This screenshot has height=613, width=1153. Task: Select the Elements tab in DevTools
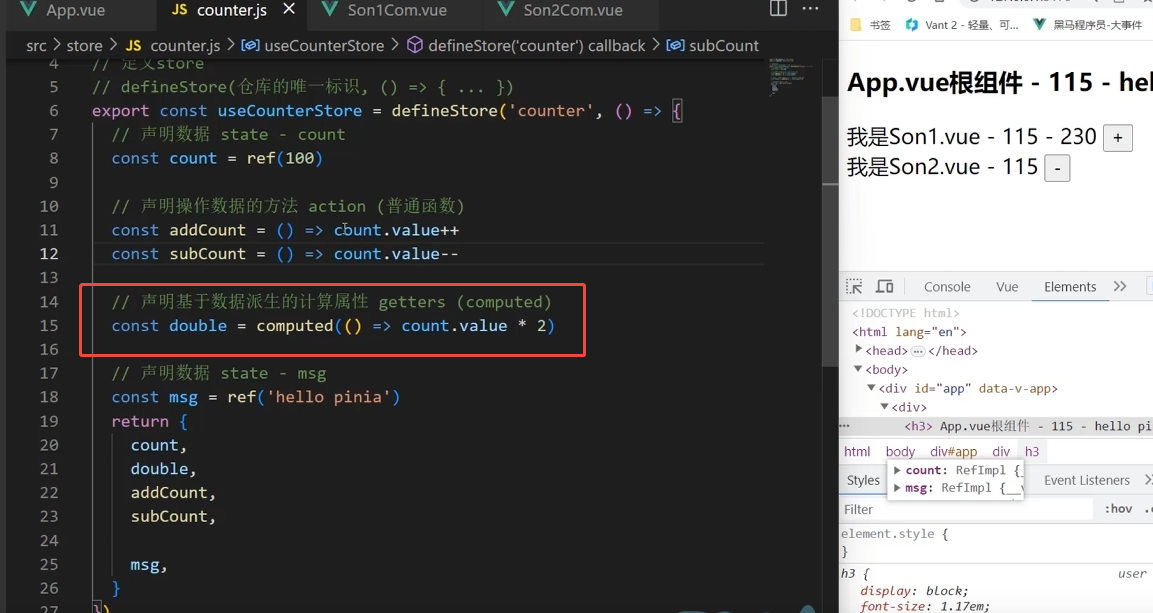point(1070,287)
